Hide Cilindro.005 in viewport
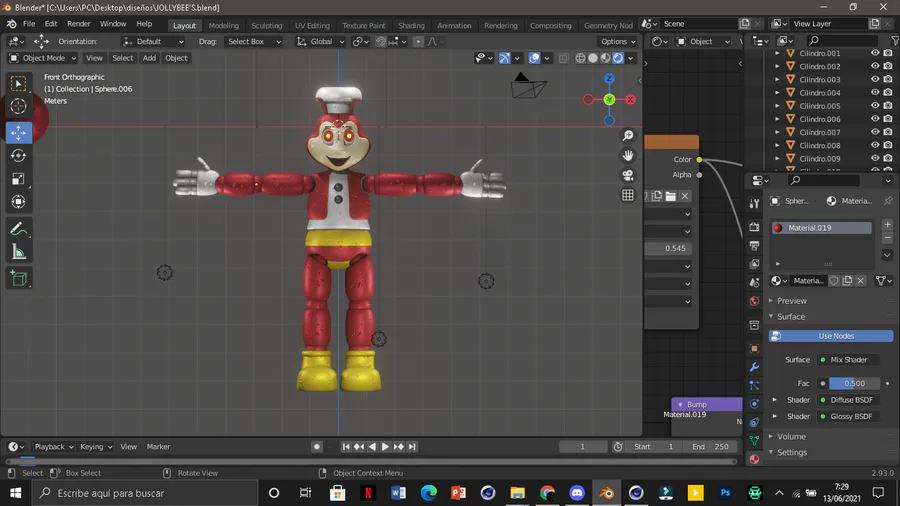 click(875, 106)
